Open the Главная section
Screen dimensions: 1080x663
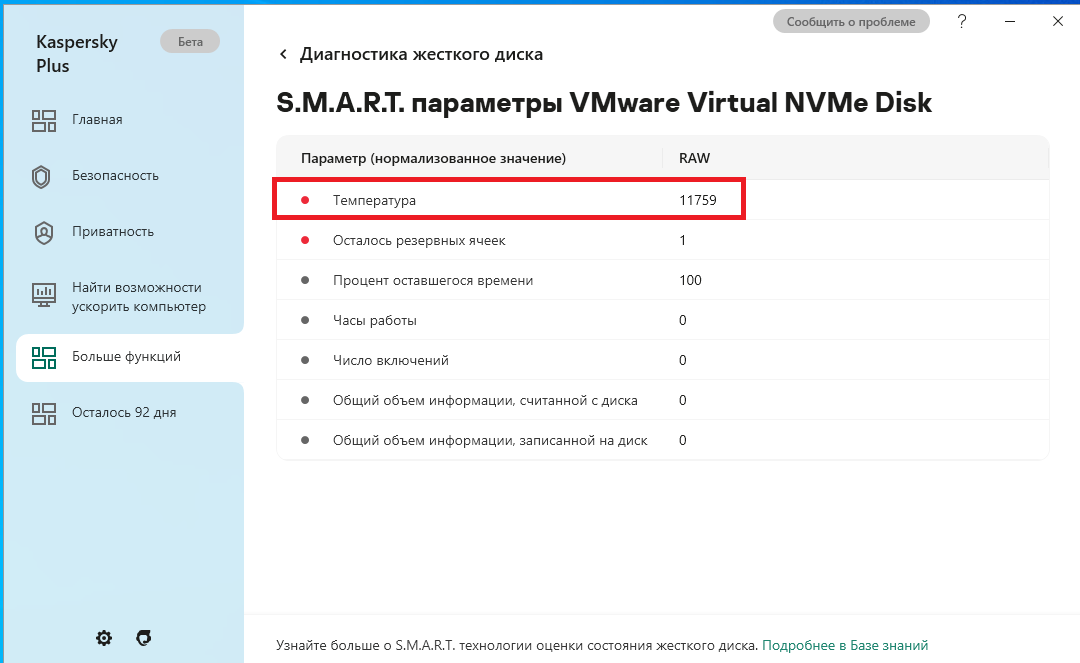97,120
